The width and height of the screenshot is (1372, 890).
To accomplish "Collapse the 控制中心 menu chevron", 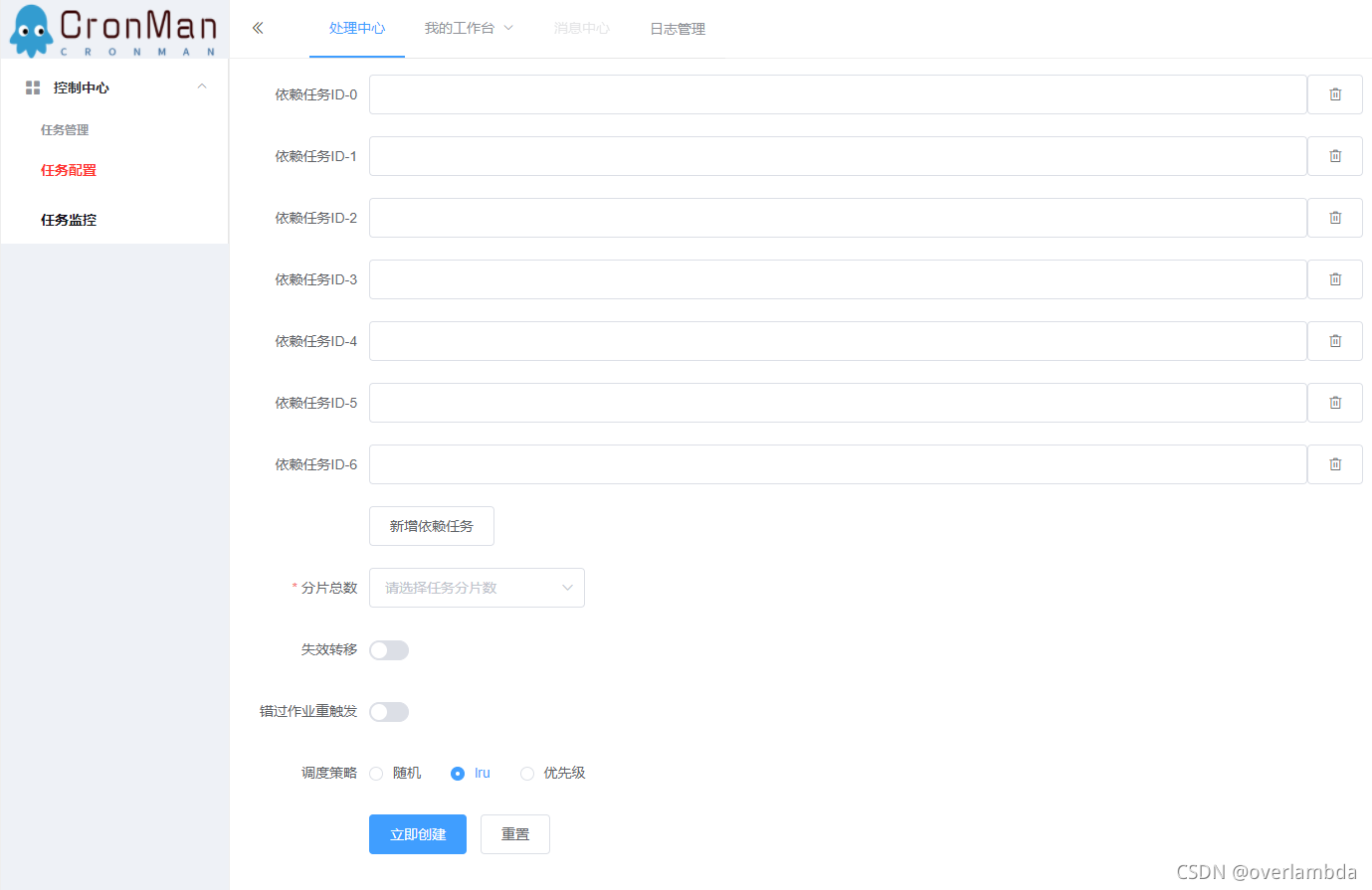I will pyautogui.click(x=202, y=88).
